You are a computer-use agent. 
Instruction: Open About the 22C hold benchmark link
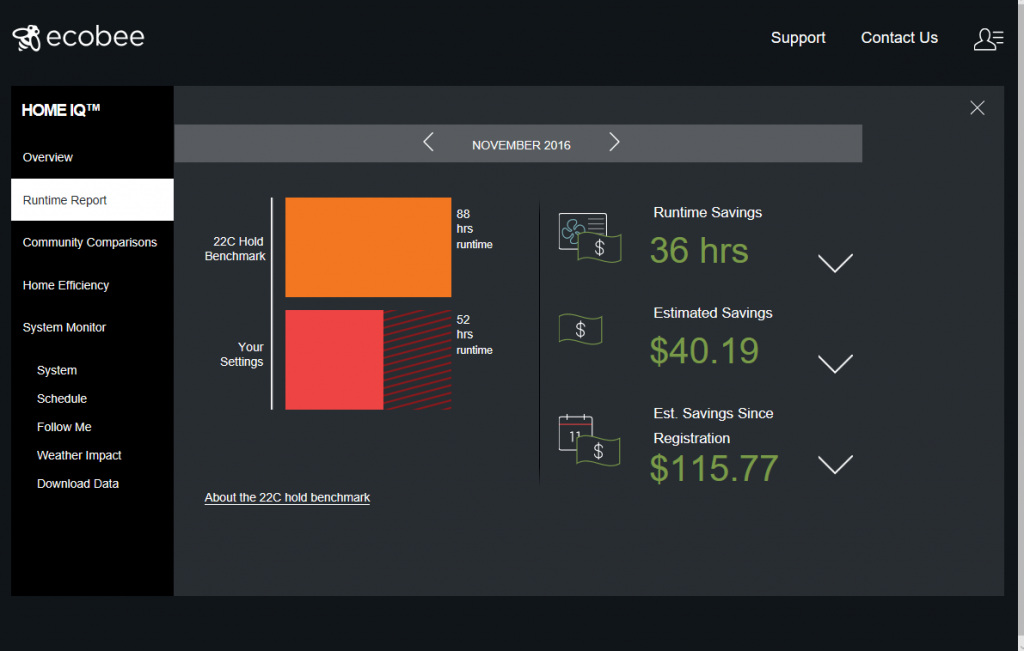click(287, 498)
